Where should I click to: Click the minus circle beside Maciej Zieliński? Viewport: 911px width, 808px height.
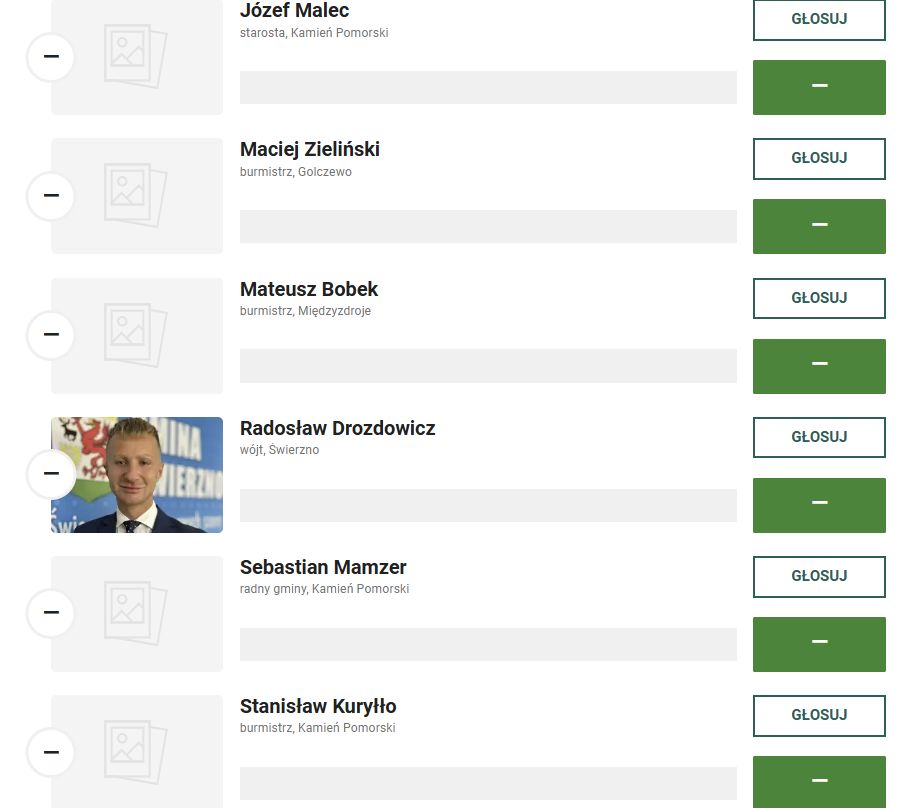coord(51,195)
